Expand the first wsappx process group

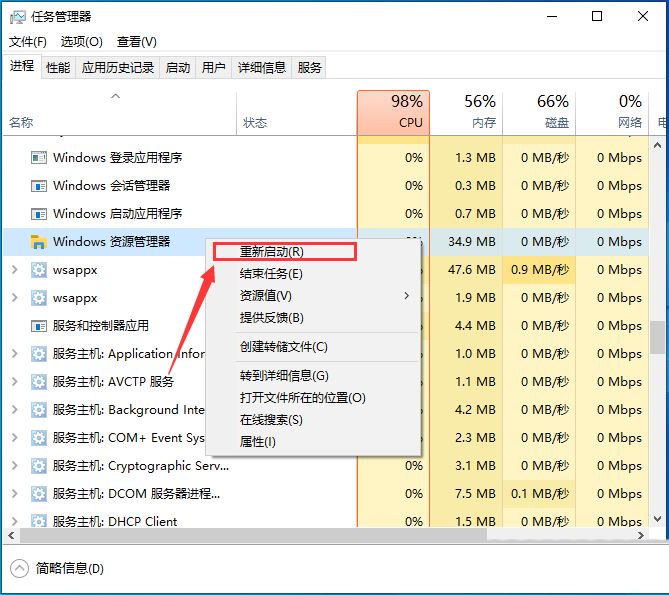15,270
